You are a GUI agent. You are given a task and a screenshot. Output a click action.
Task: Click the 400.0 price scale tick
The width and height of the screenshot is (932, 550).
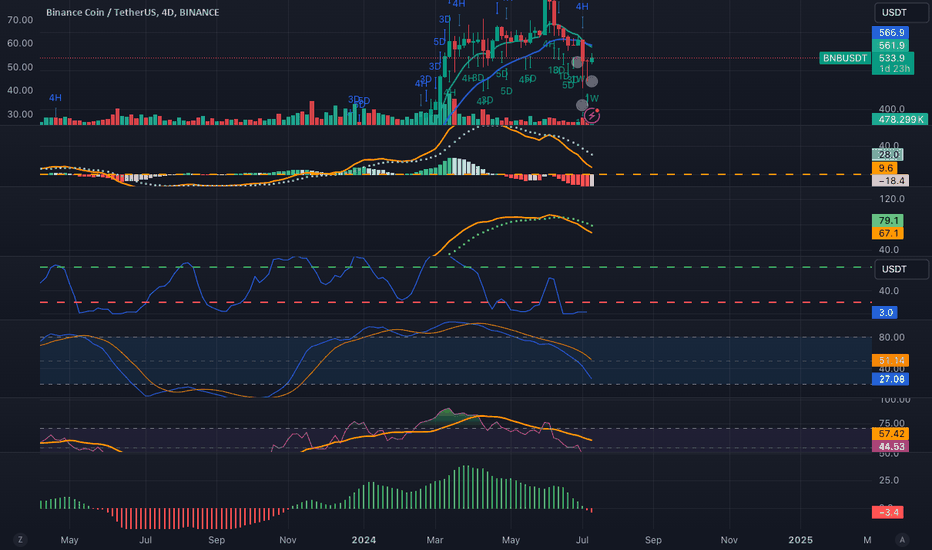point(892,109)
